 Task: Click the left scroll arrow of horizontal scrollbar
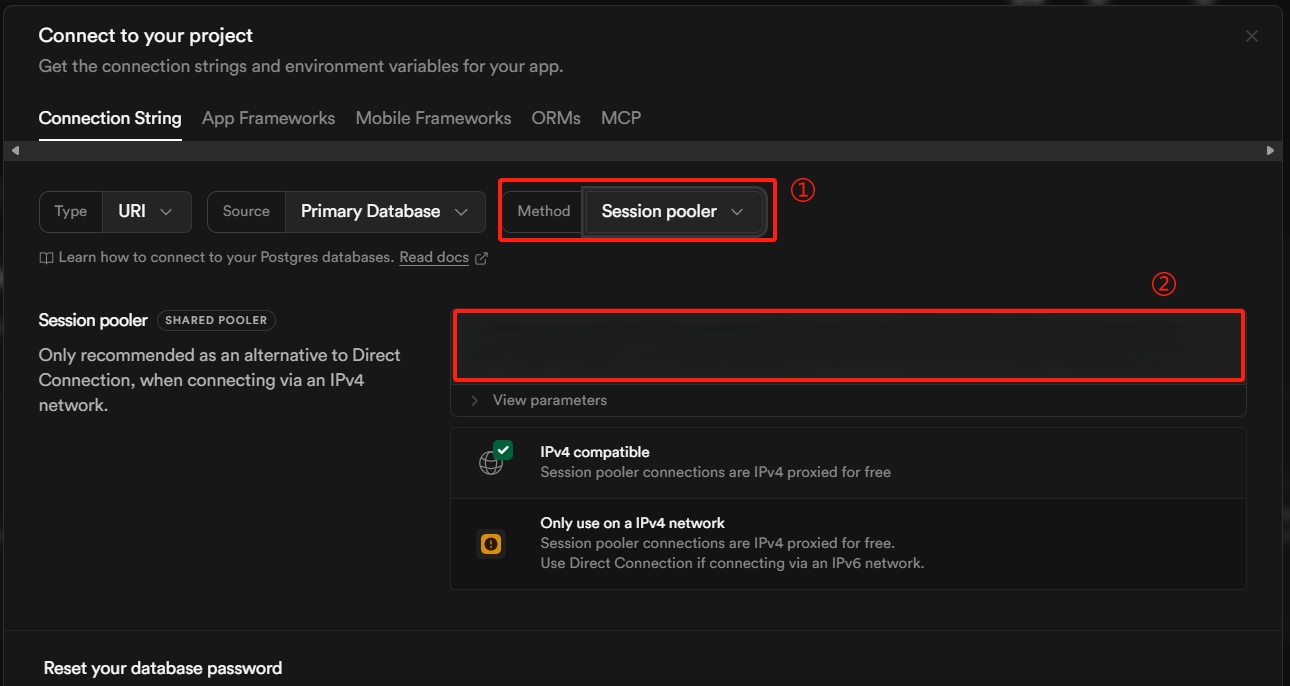coord(15,150)
